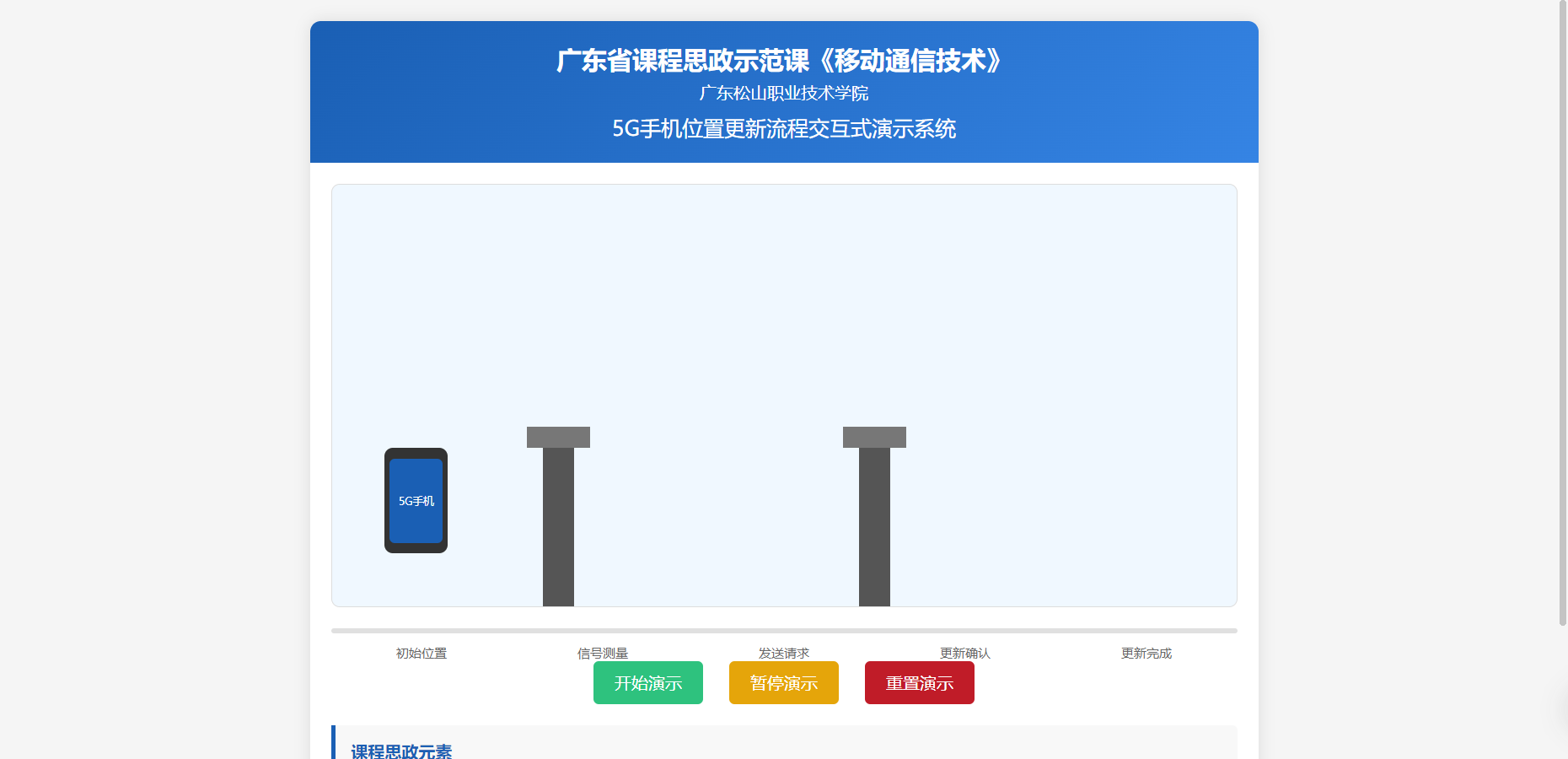The height and width of the screenshot is (759, 1568).
Task: Click the gray demo progress bar
Action: (784, 631)
